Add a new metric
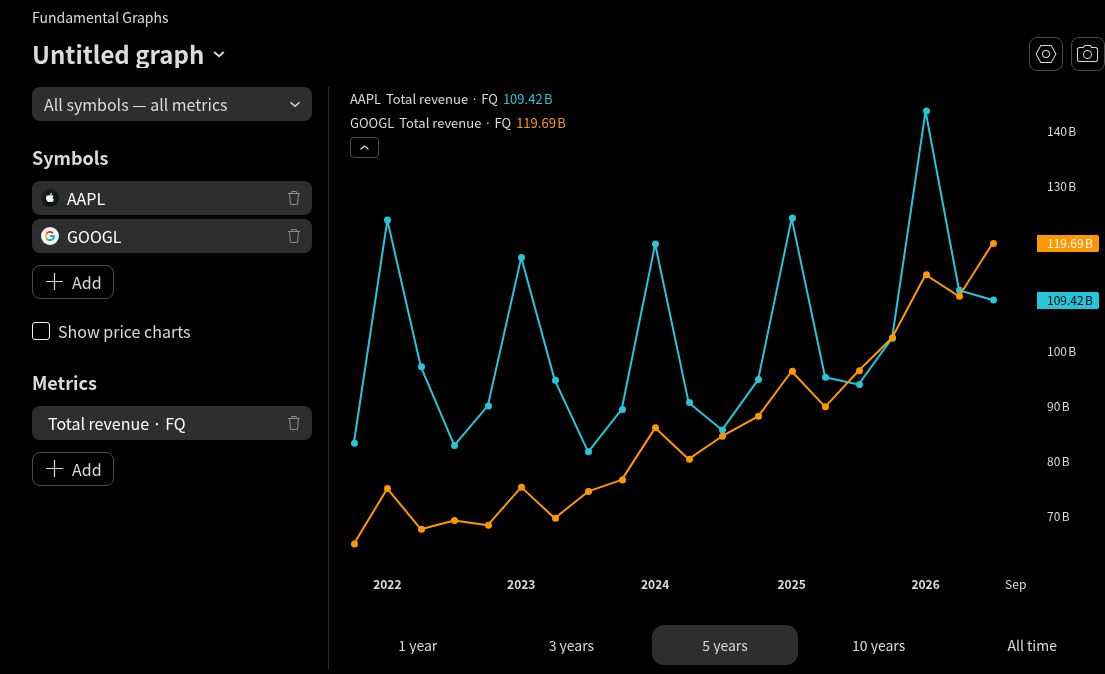This screenshot has height=674, width=1105. [73, 469]
